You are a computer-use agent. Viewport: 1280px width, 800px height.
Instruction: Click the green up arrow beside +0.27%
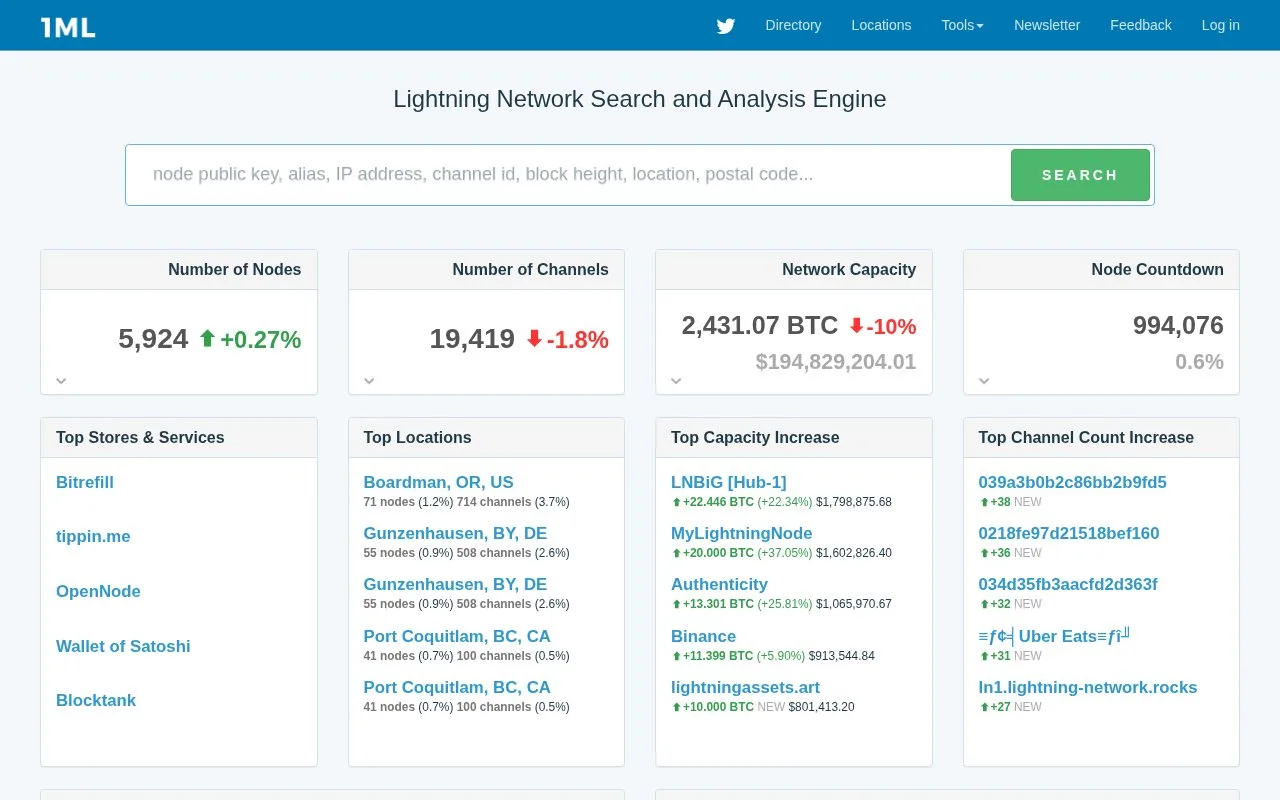pos(208,339)
